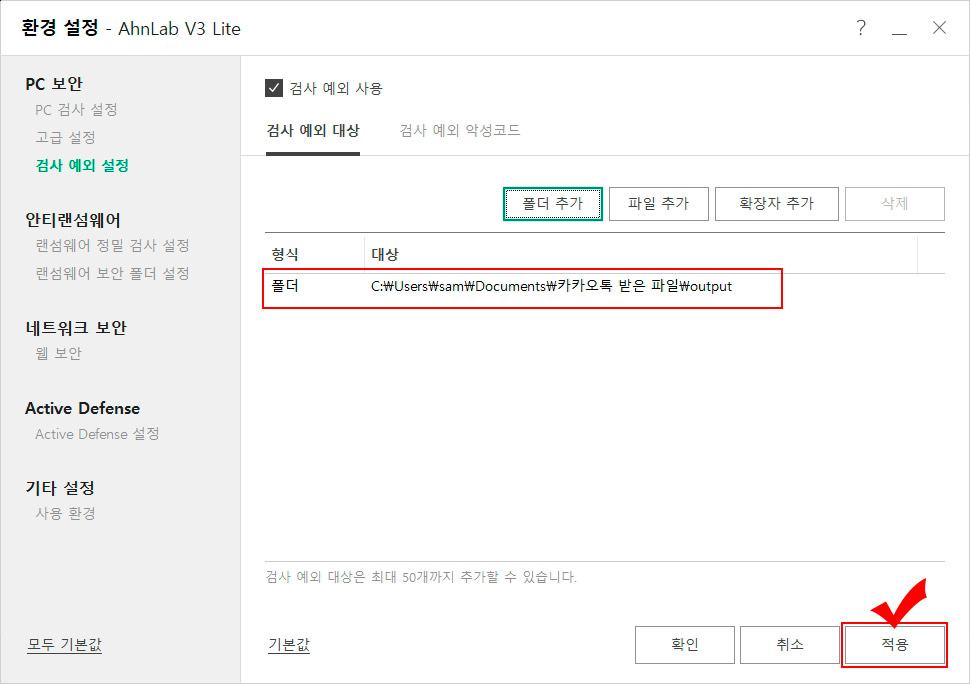This screenshot has width=970, height=684.
Task: Click the 기본값 link
Action: pyautogui.click(x=289, y=644)
